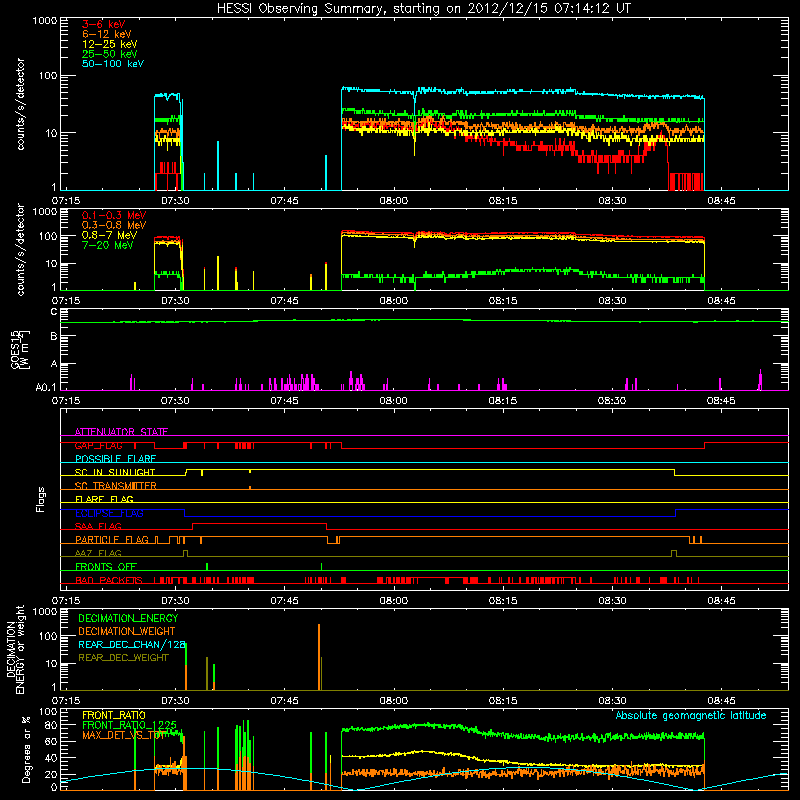Select the FRONTS_OFF flag label
The image size is (800, 800).
[106, 566]
